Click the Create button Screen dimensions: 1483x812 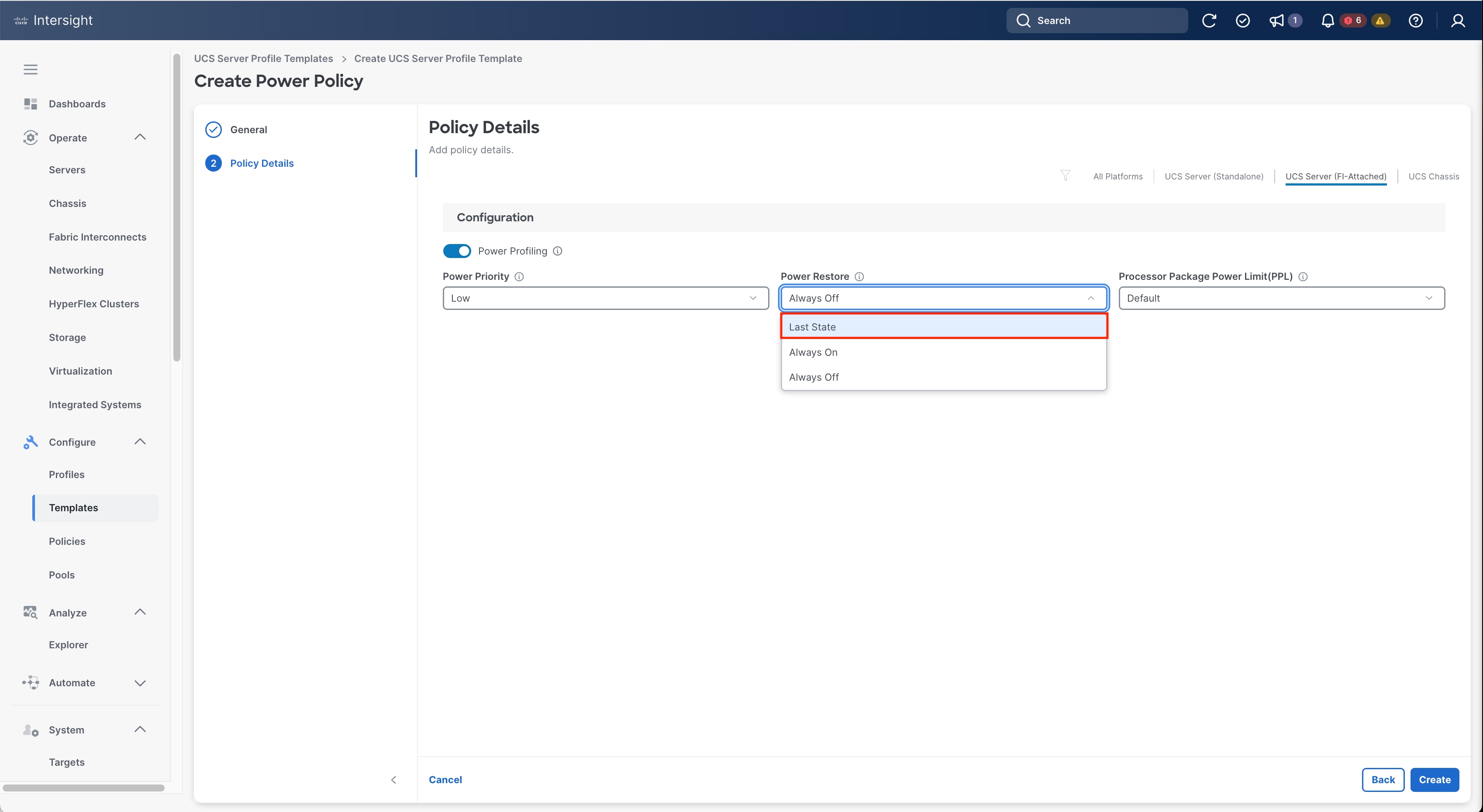(1434, 780)
